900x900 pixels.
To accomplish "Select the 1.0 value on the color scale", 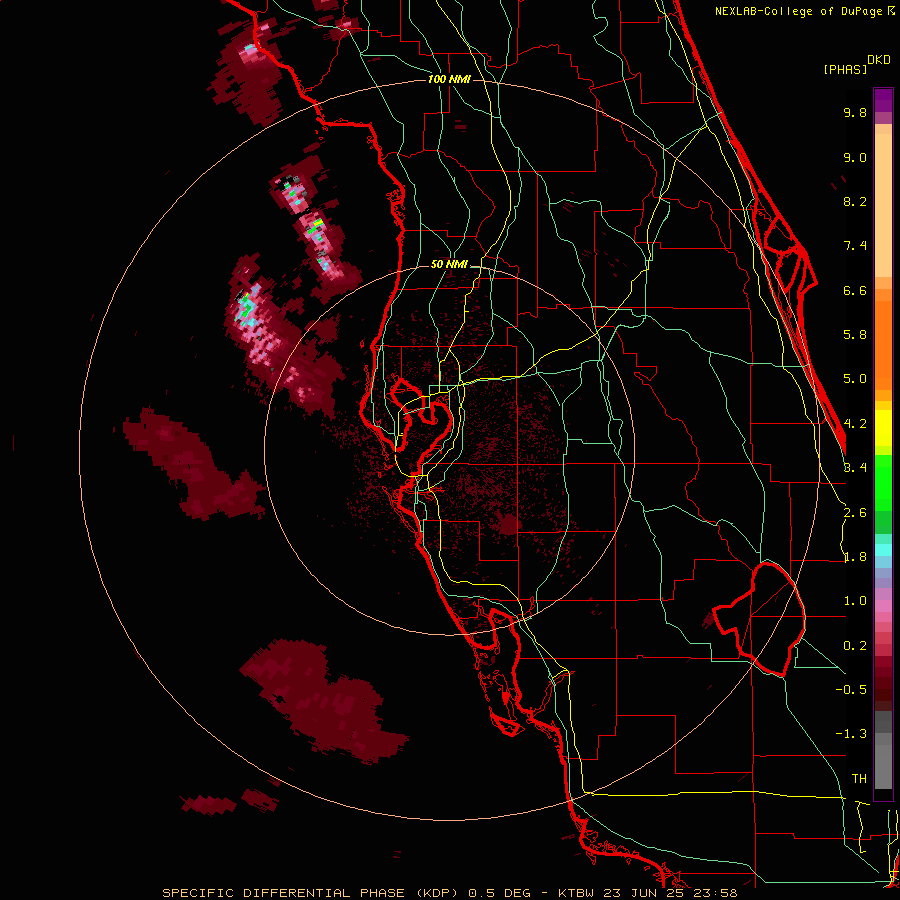I will tap(855, 601).
